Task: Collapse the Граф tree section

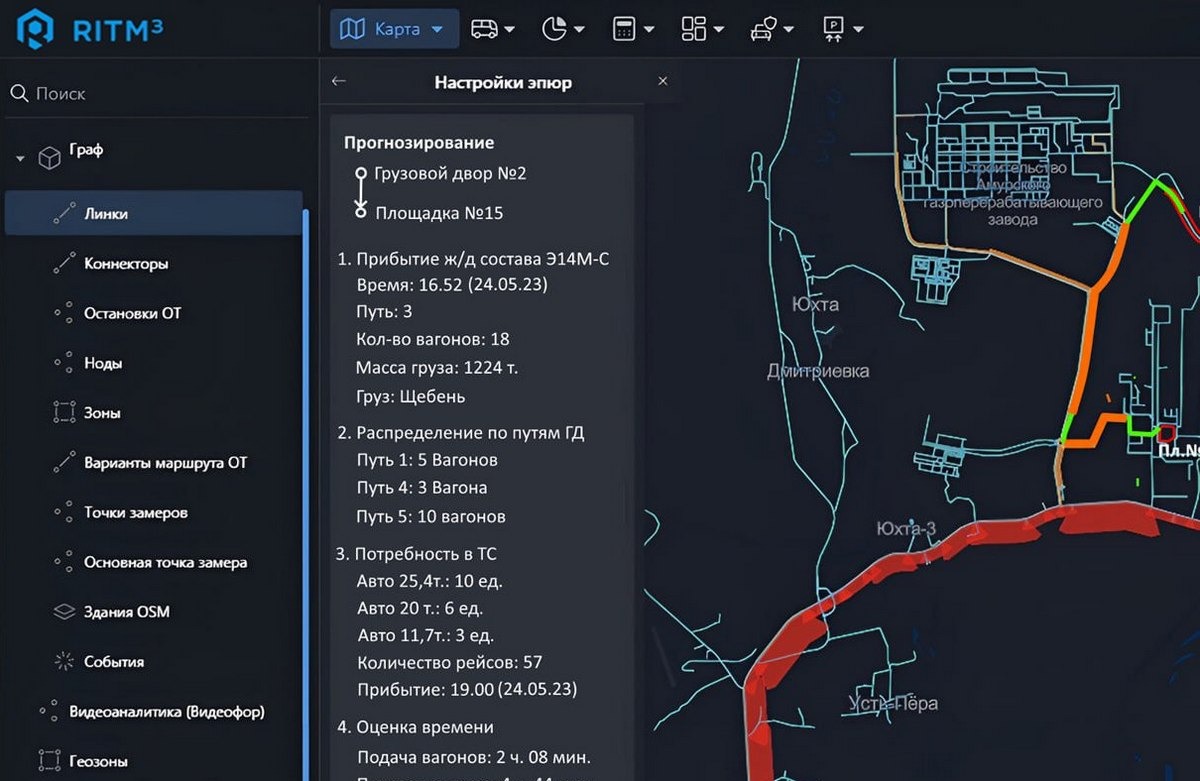Action: 20,158
